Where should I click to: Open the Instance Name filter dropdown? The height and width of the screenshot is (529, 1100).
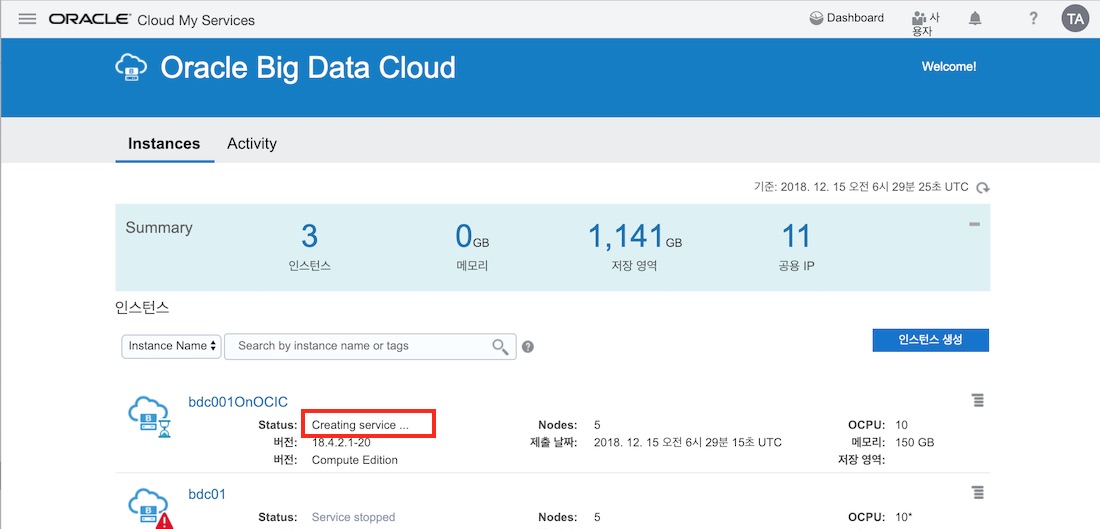coord(172,346)
